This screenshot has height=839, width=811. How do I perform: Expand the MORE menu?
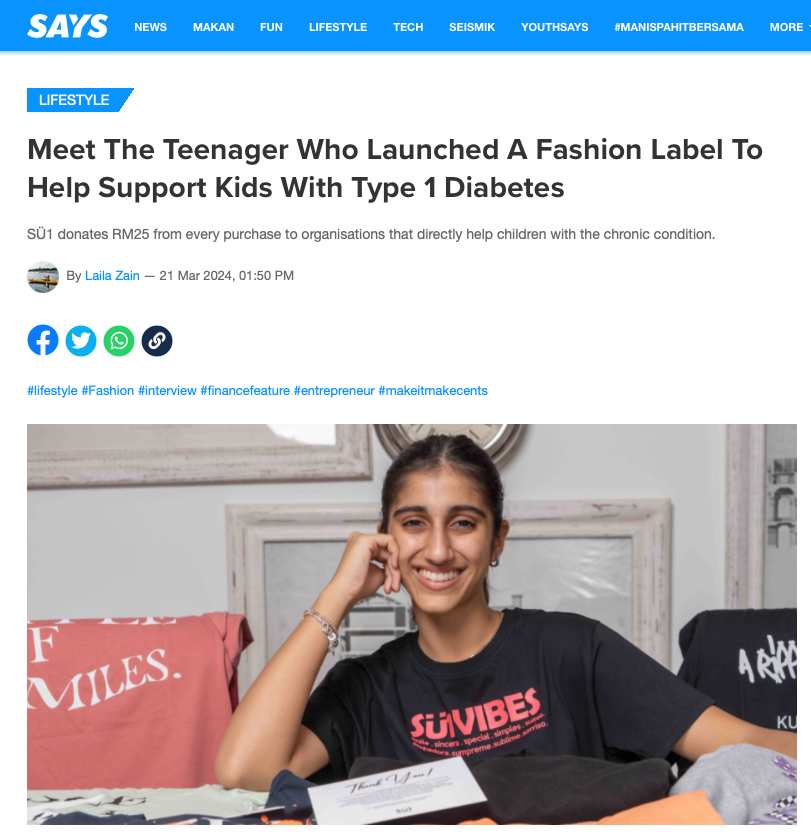789,27
